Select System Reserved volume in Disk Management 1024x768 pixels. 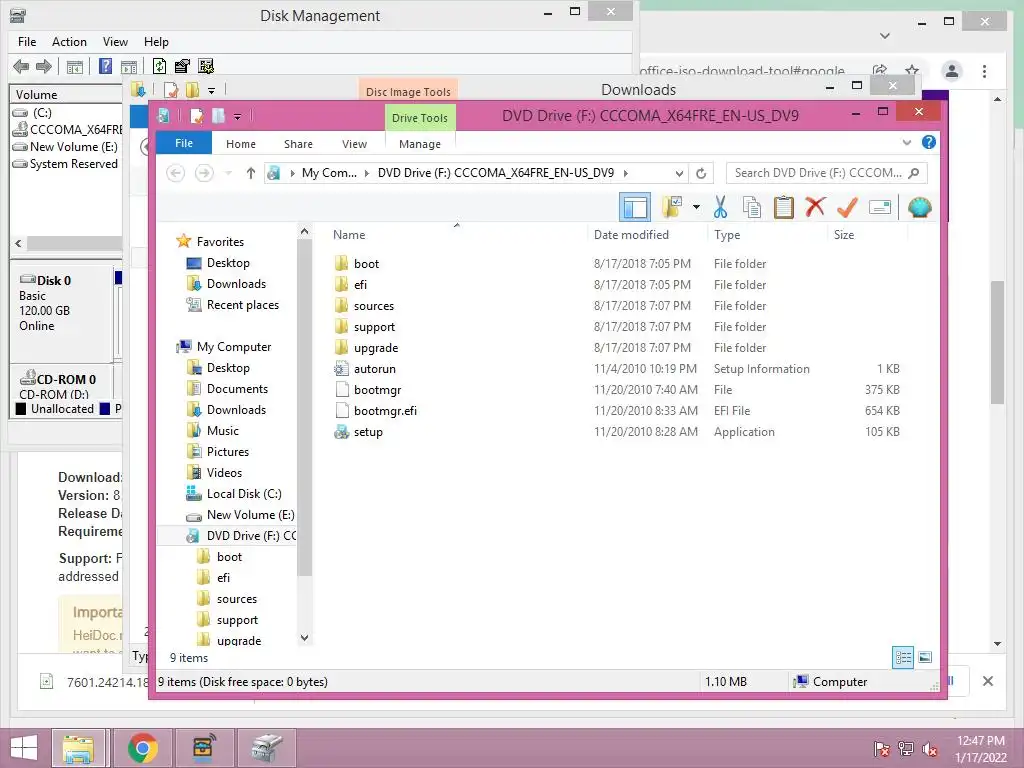(73, 164)
